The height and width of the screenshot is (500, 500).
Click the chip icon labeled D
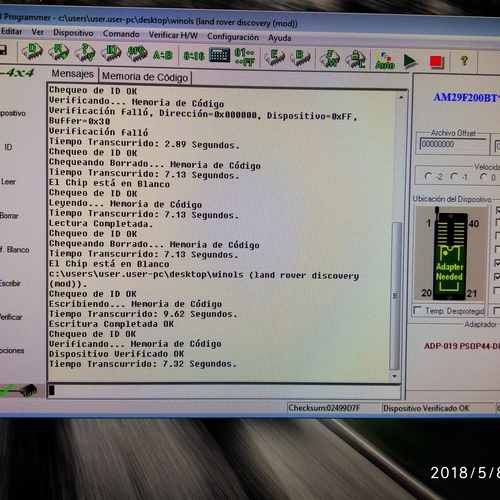click(32, 51)
